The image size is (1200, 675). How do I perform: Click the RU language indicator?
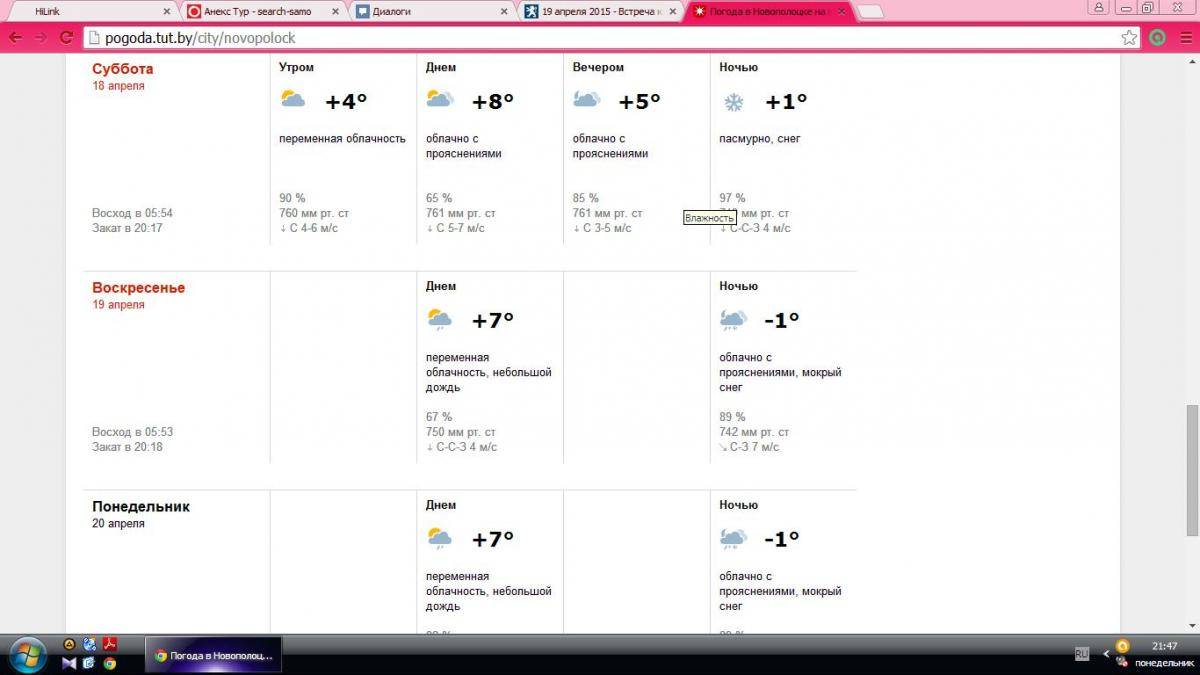click(x=1082, y=653)
